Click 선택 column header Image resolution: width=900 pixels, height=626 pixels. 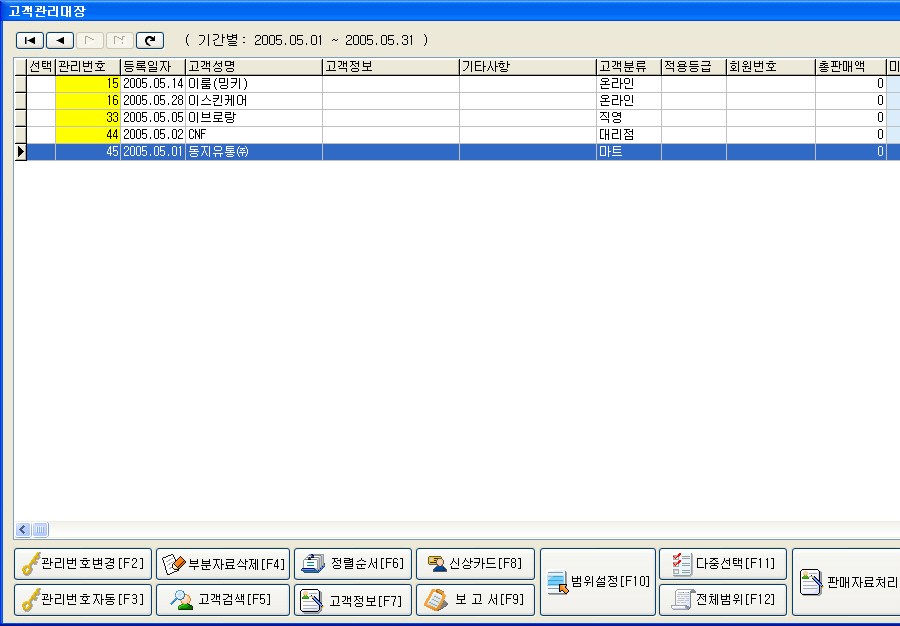point(41,67)
